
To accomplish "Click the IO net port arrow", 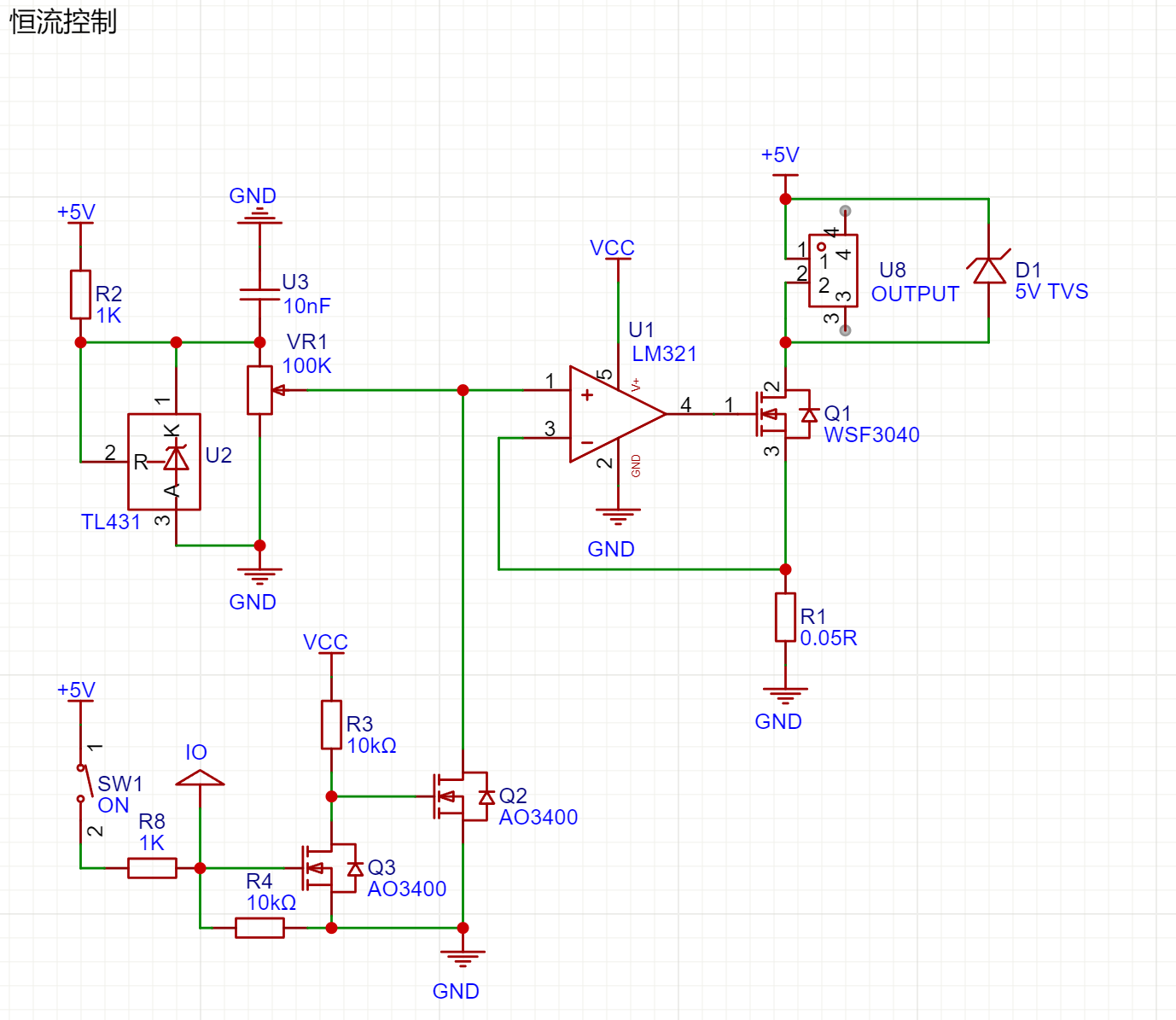I will tap(200, 778).
